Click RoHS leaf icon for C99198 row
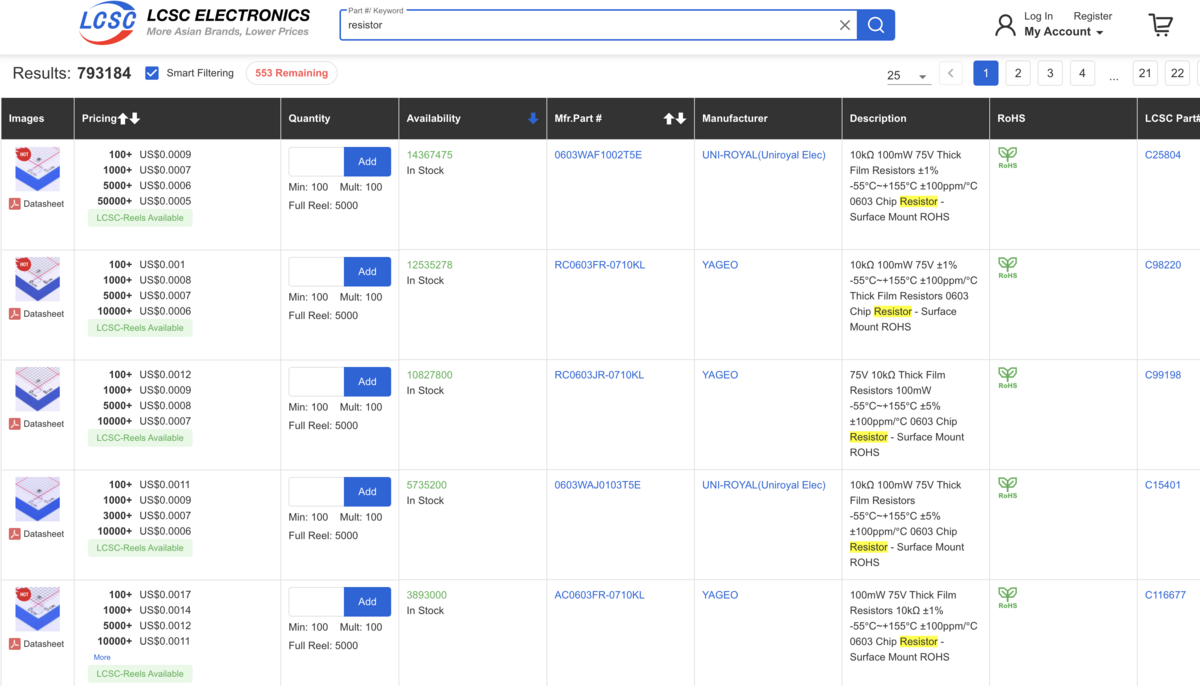1200x686 pixels. click(1007, 378)
